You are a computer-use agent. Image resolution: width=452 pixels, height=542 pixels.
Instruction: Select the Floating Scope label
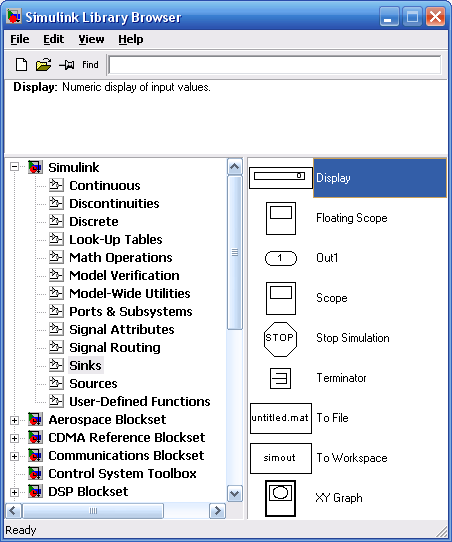351,218
